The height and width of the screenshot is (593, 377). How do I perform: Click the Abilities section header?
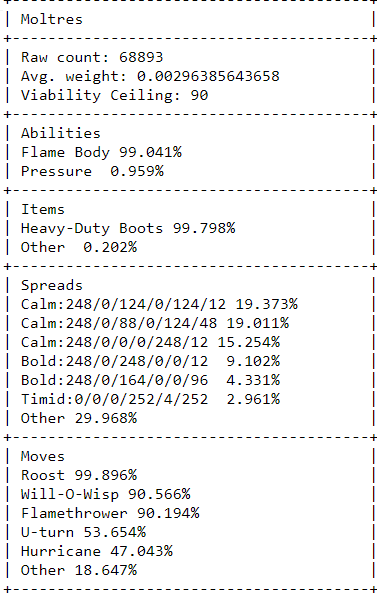[x=61, y=134]
